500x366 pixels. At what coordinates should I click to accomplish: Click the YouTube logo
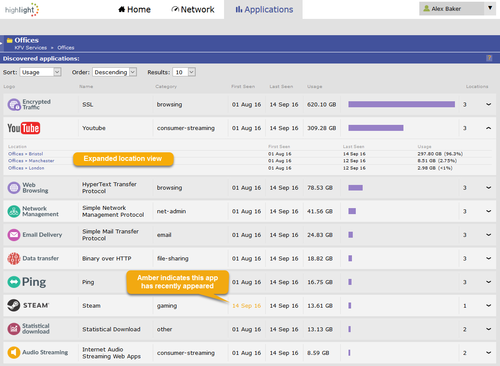24,128
